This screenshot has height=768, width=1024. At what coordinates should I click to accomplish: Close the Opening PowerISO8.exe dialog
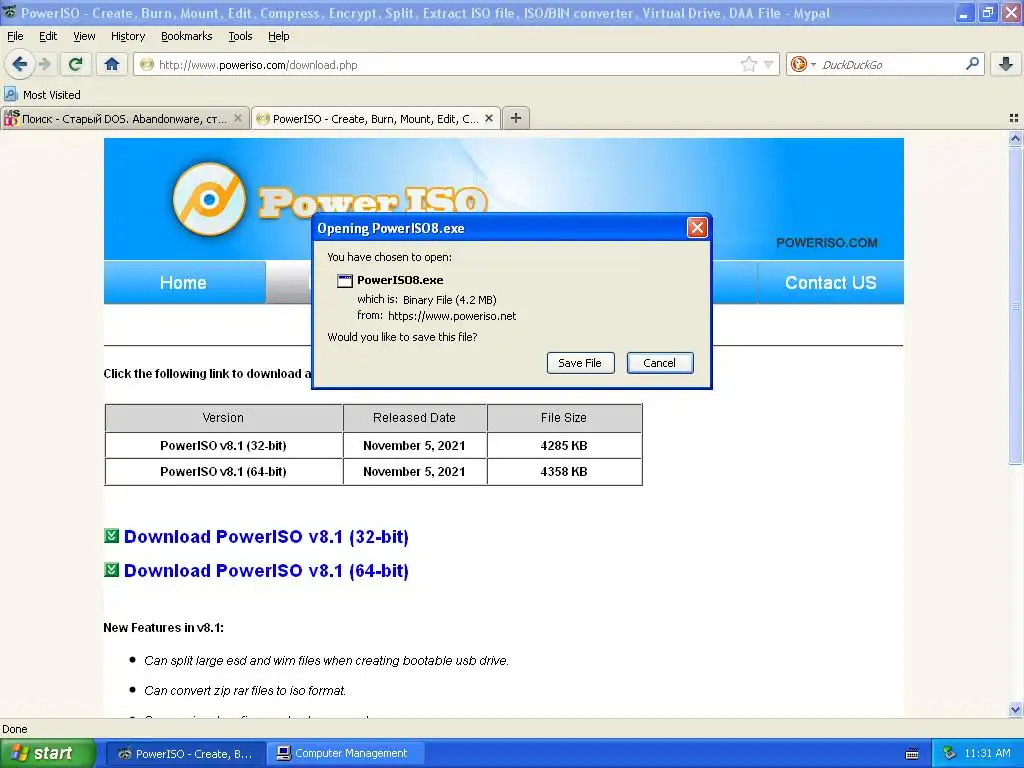pyautogui.click(x=697, y=228)
